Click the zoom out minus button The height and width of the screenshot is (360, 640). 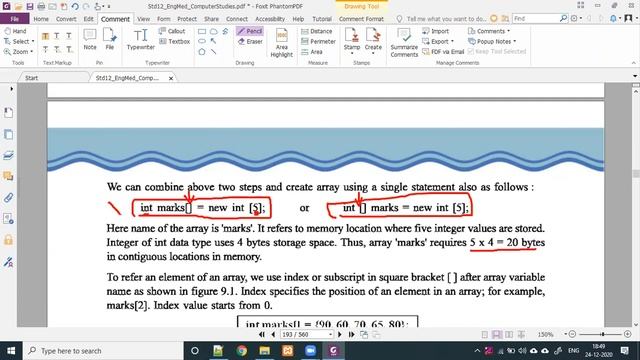coord(572,334)
